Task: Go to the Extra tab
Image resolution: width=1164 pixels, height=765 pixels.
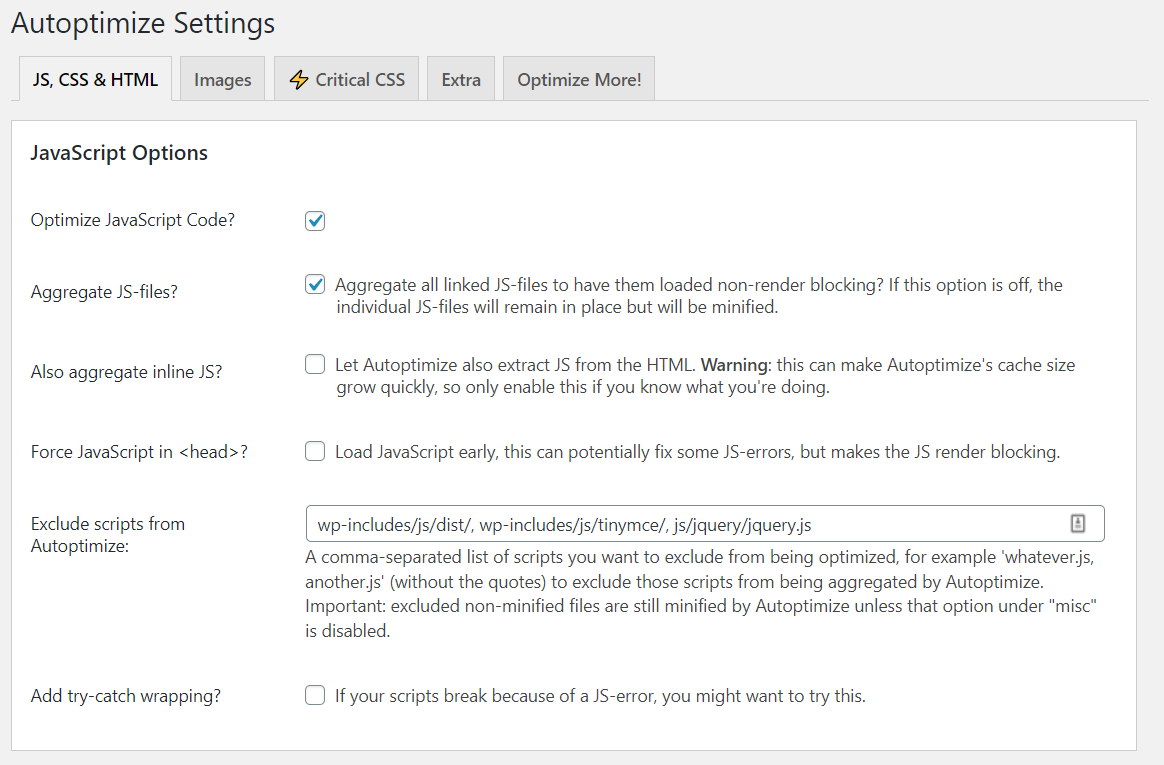Action: click(461, 80)
